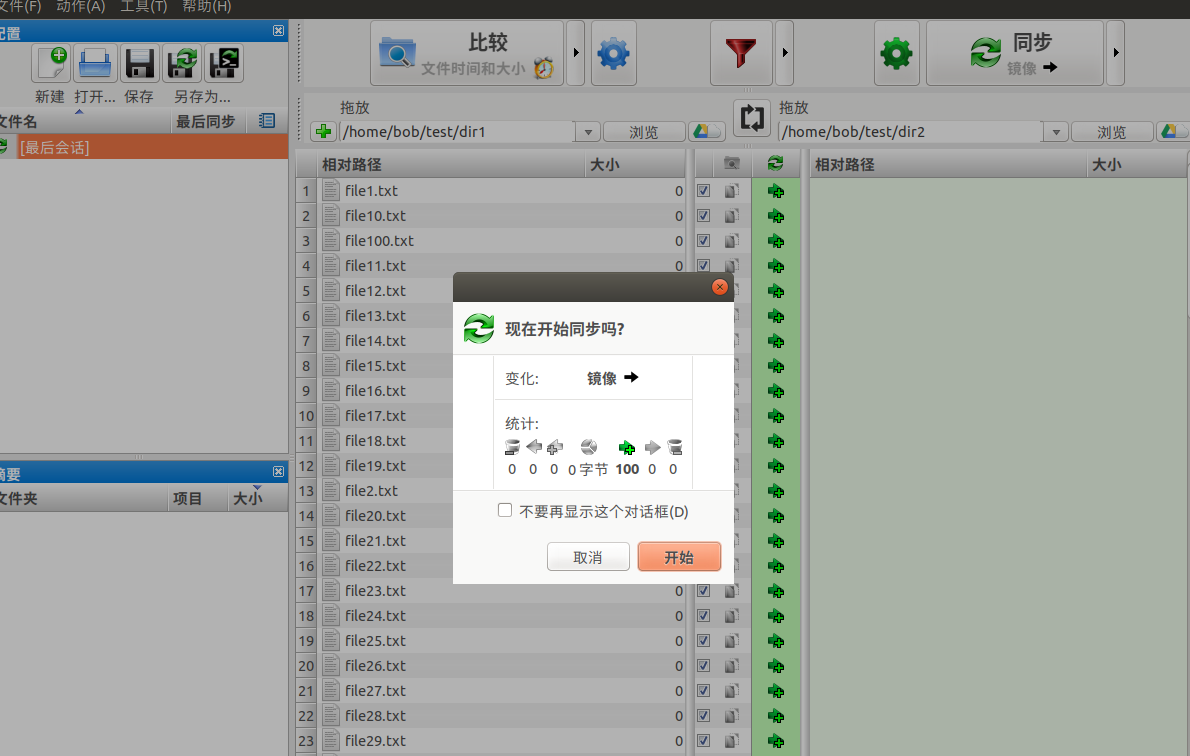
Task: Click the 保存 save configuration icon
Action: pyautogui.click(x=139, y=63)
